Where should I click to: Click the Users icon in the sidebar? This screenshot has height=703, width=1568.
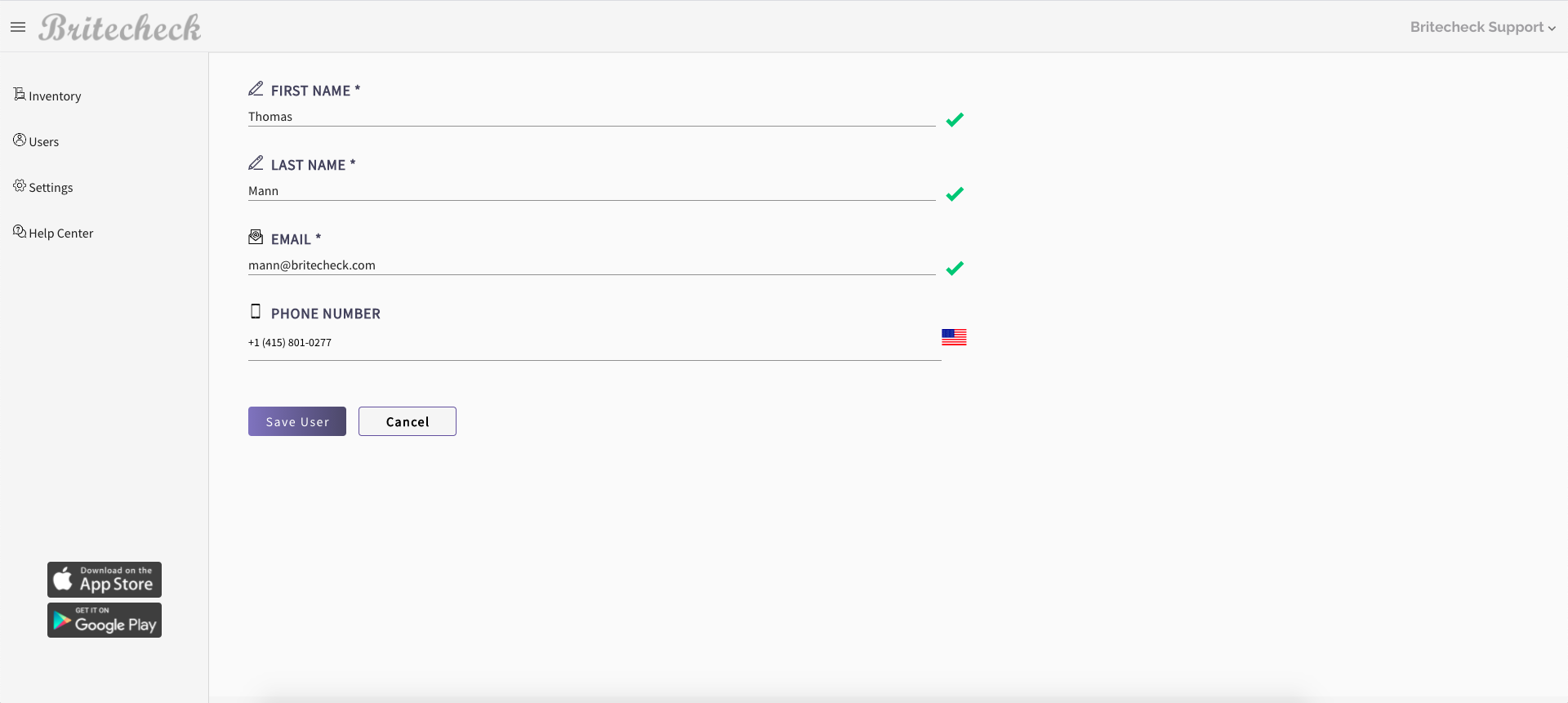(x=18, y=140)
